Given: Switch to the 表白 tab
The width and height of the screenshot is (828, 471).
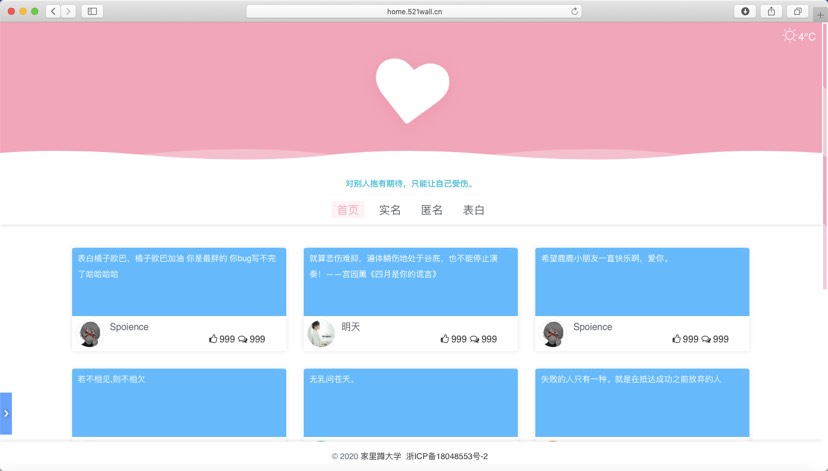Looking at the screenshot, I should coord(474,210).
